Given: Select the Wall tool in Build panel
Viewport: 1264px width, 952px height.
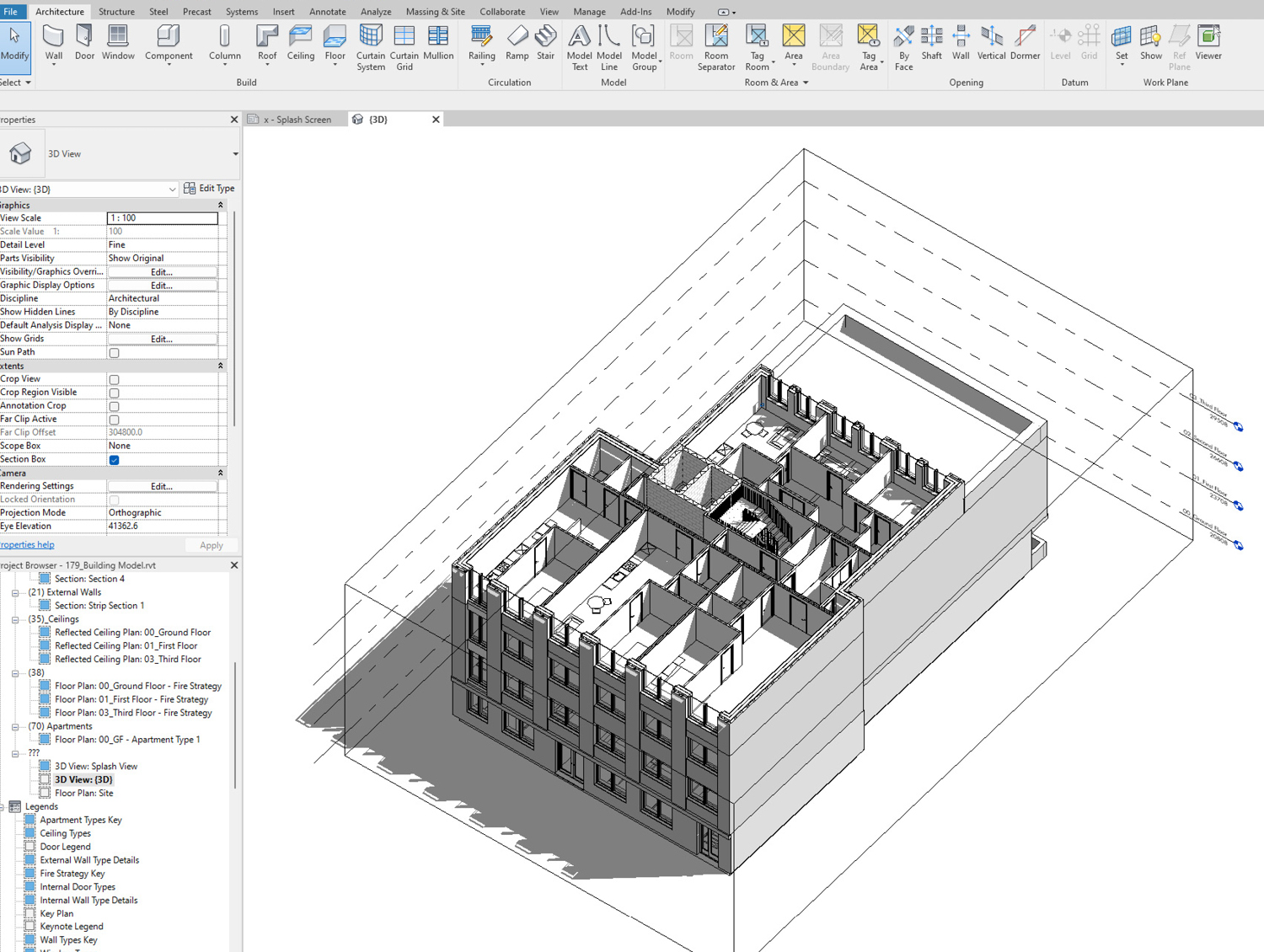Looking at the screenshot, I should (x=53, y=42).
